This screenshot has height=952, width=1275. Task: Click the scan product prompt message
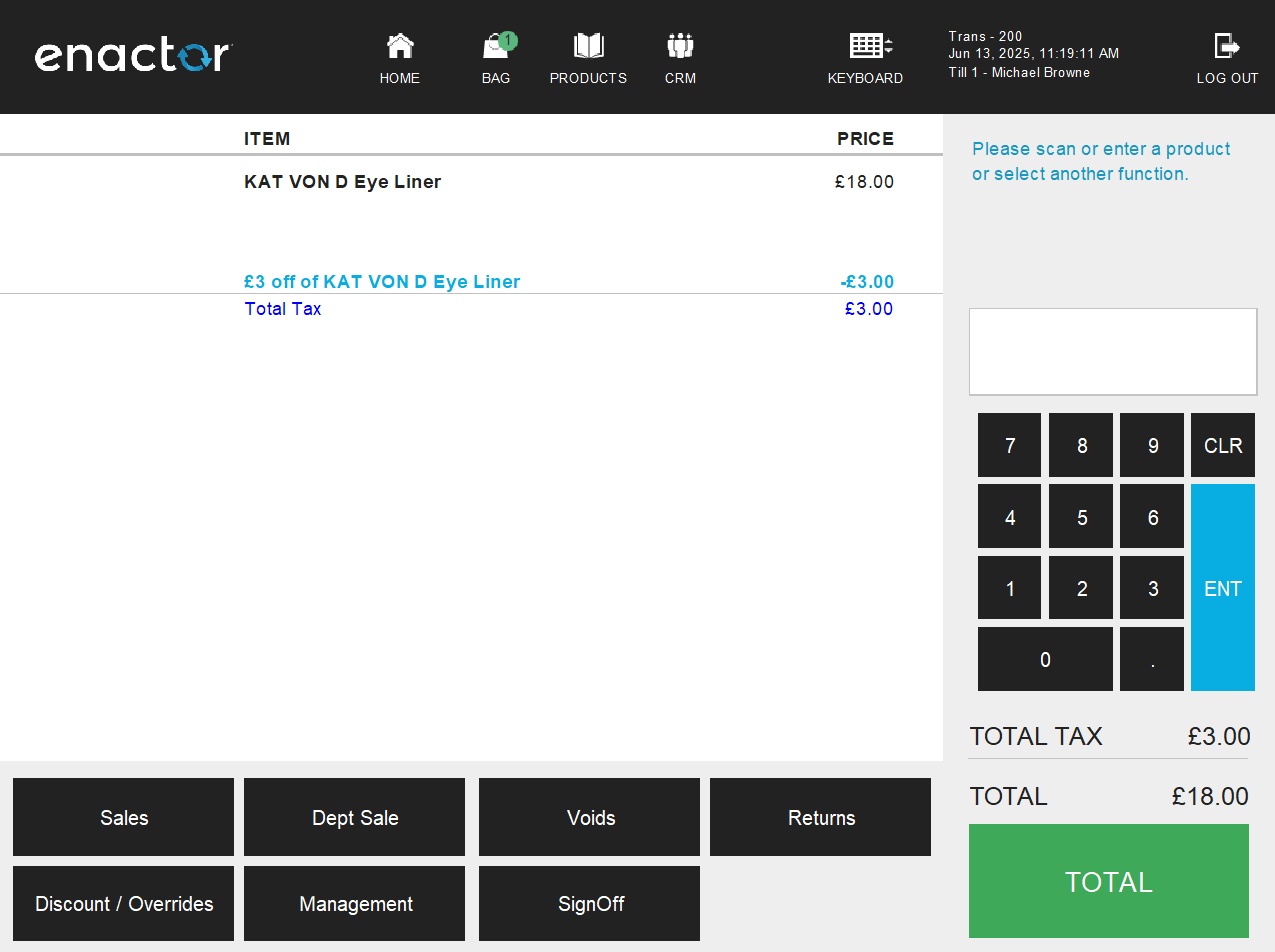click(x=1101, y=161)
